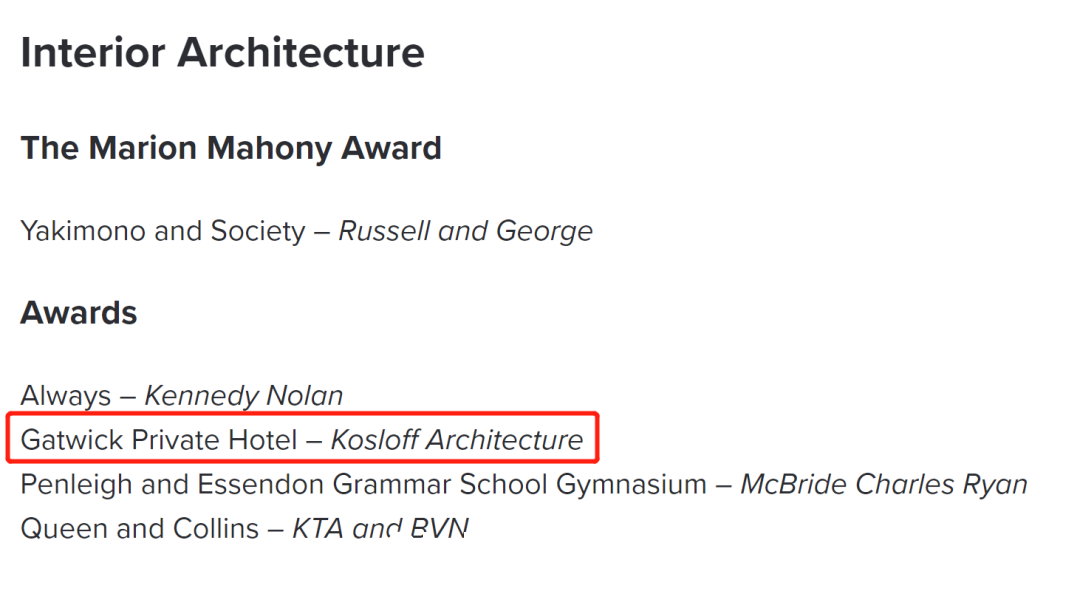Click the Awards subheading

(x=79, y=313)
